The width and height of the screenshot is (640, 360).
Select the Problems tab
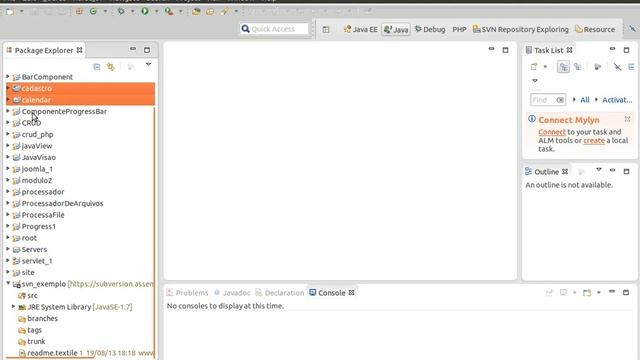pos(188,293)
